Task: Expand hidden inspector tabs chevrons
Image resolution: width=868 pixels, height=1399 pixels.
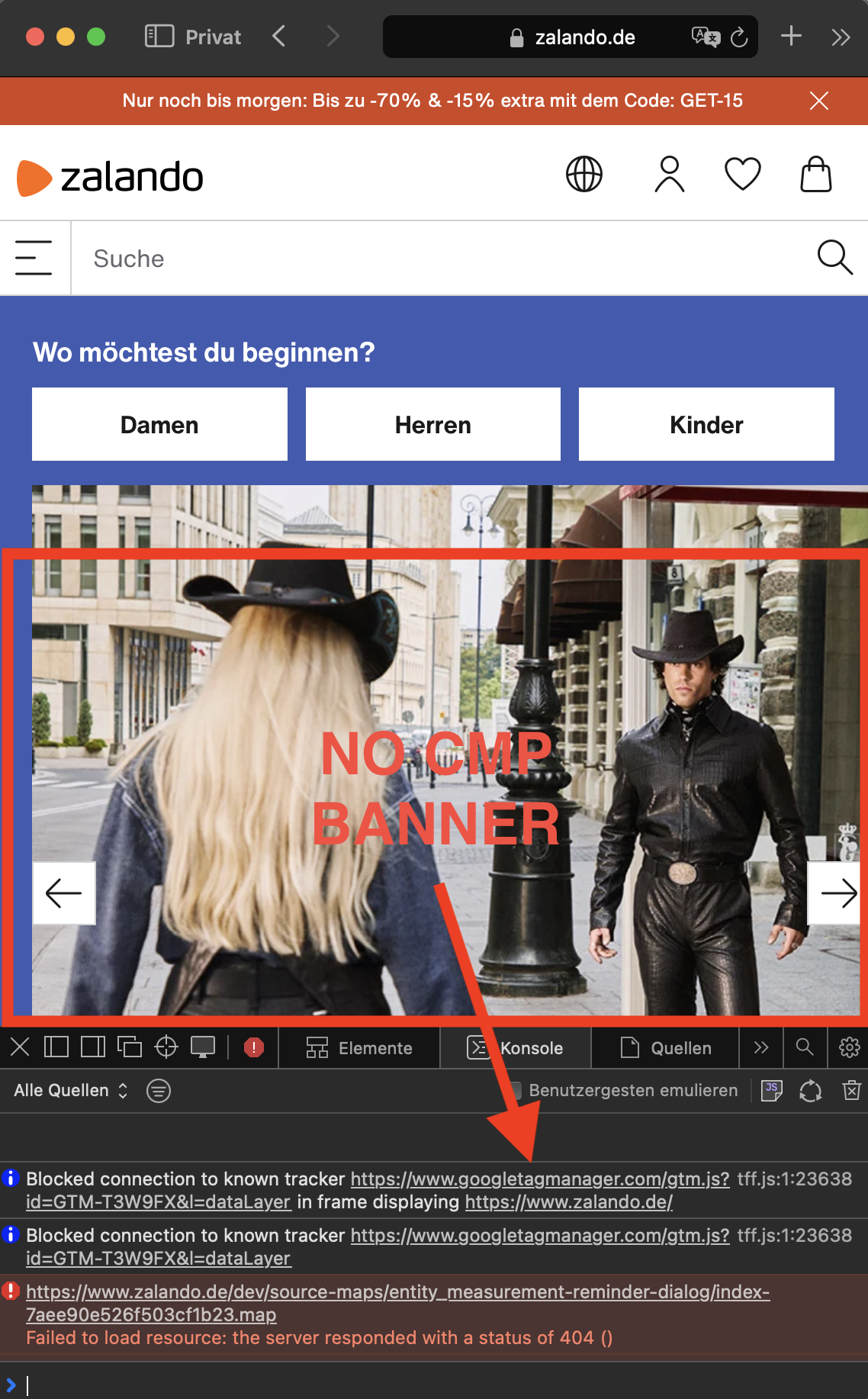Action: (x=760, y=1048)
